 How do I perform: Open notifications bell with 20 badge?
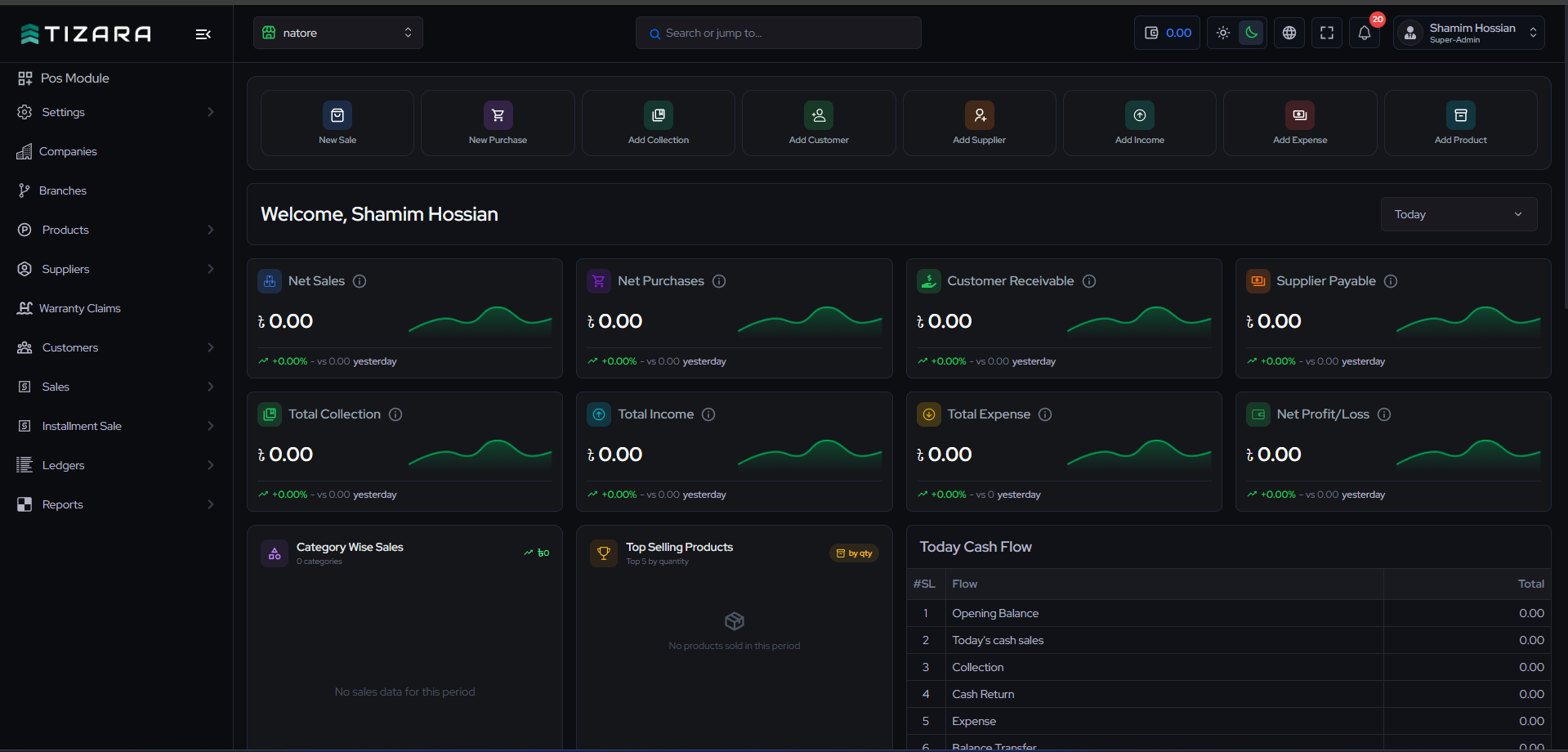point(1365,33)
